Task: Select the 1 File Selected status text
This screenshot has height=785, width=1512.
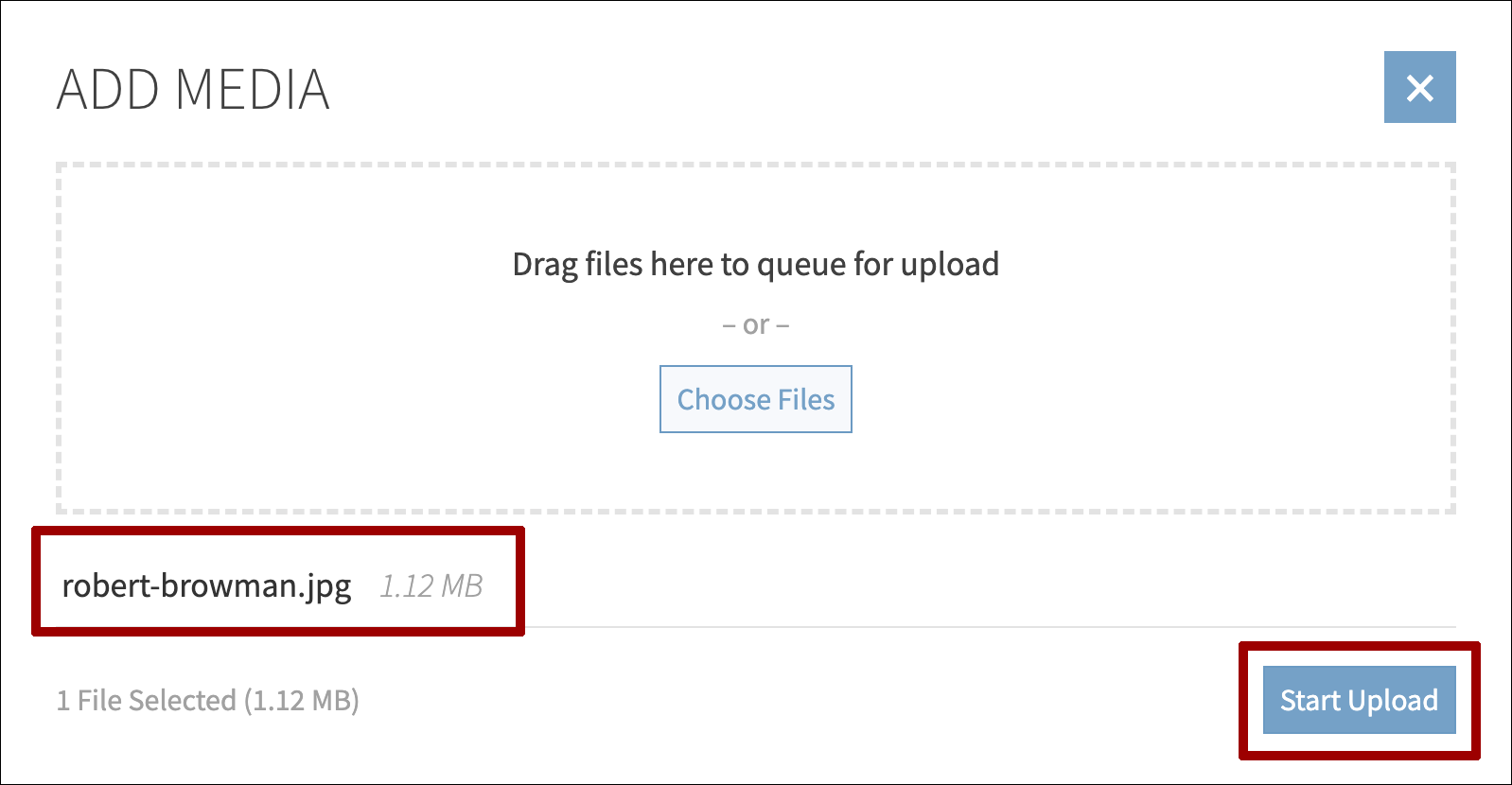Action: click(209, 700)
